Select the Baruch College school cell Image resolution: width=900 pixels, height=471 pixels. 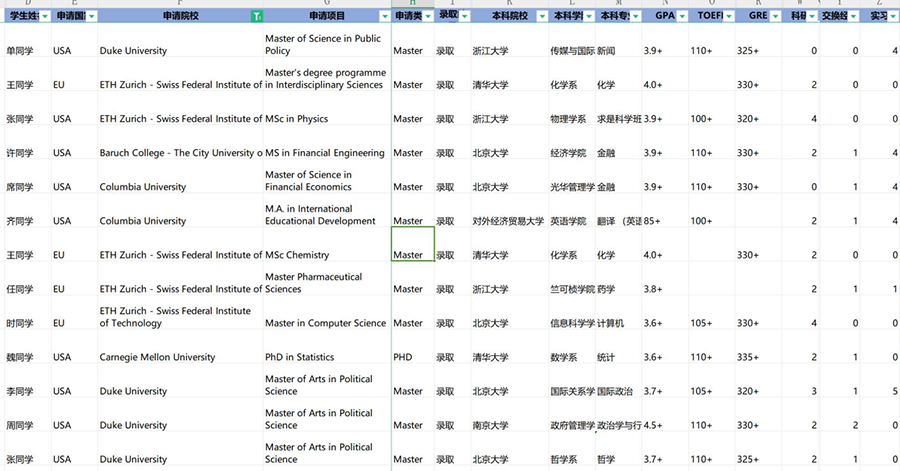pos(180,153)
